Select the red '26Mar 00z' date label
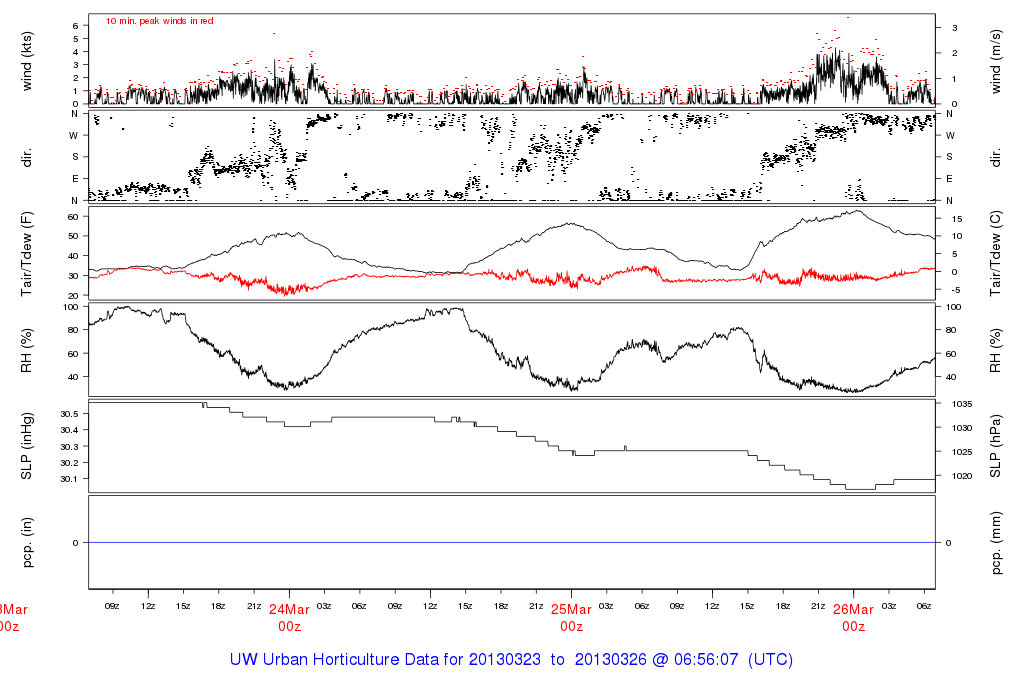The image size is (1024, 700). (853, 618)
